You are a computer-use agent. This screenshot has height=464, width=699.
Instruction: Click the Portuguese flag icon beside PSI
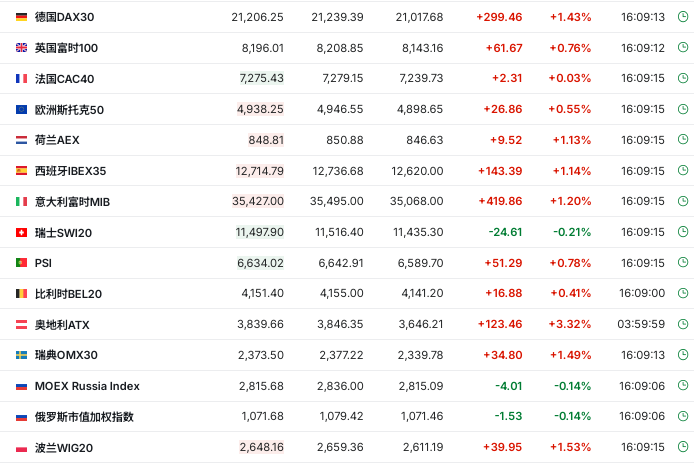[21, 263]
